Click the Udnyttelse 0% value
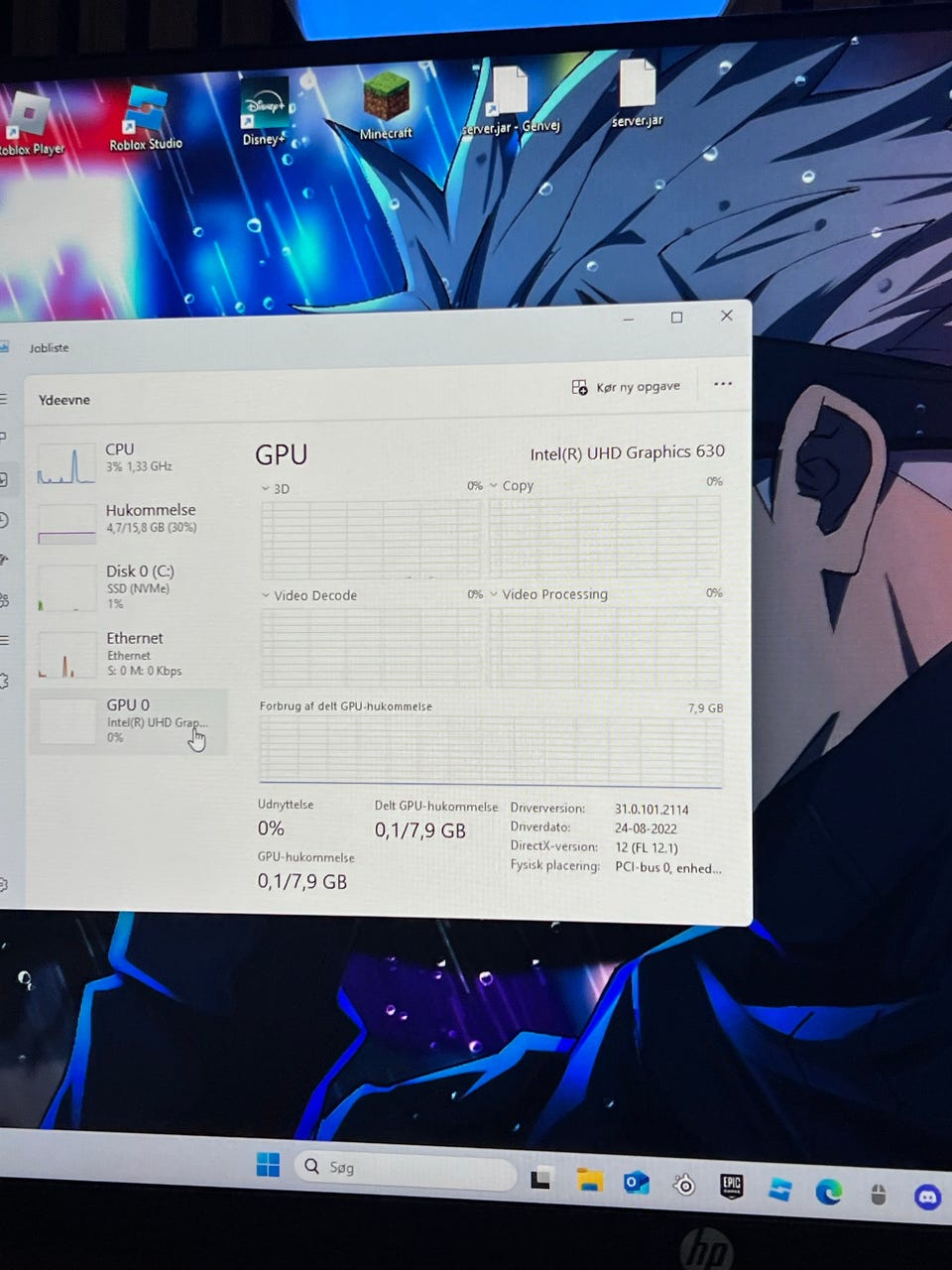The width and height of the screenshot is (952, 1270). pos(271,828)
